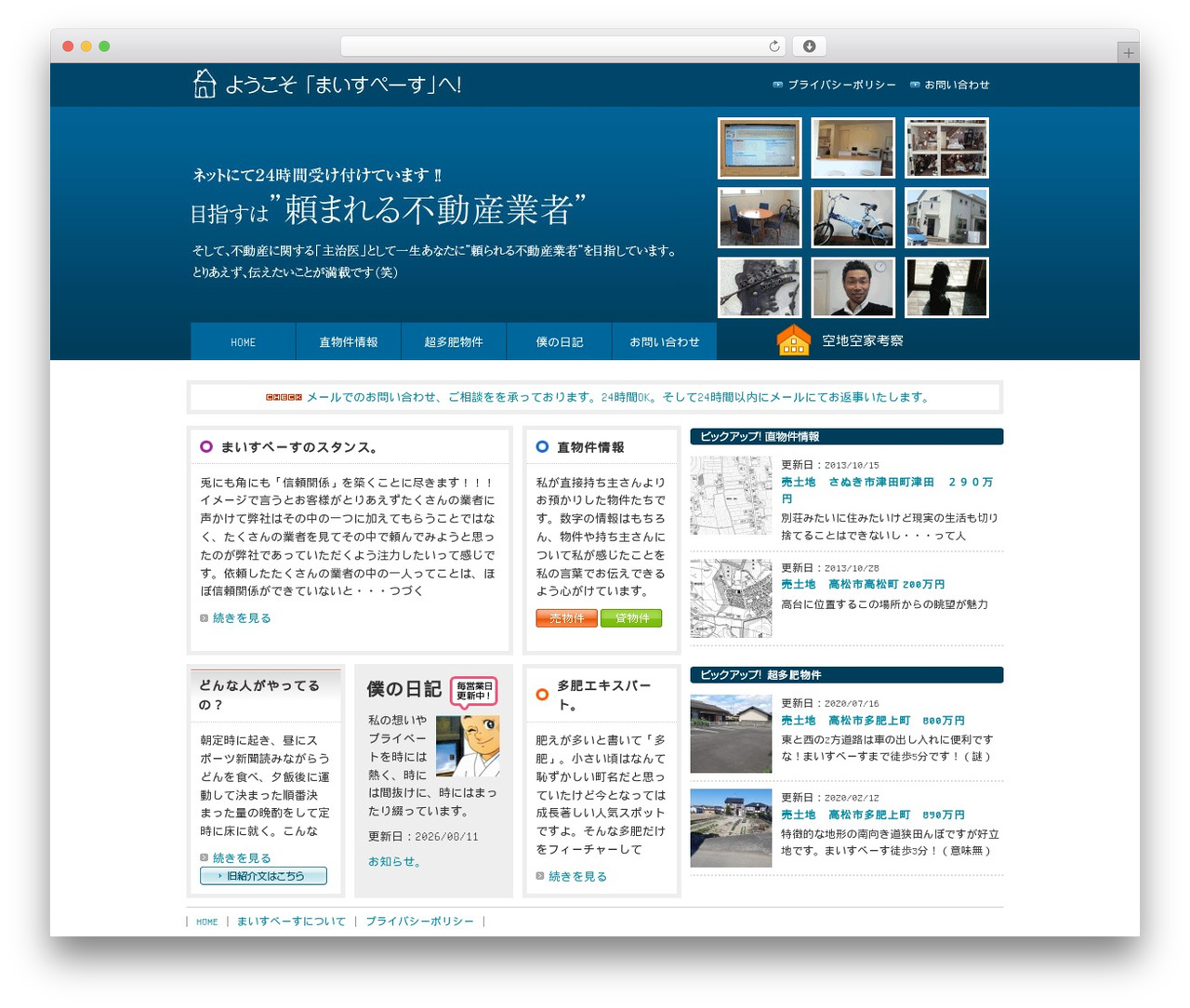Open プライバシーポリシー link in the footer

[x=419, y=922]
